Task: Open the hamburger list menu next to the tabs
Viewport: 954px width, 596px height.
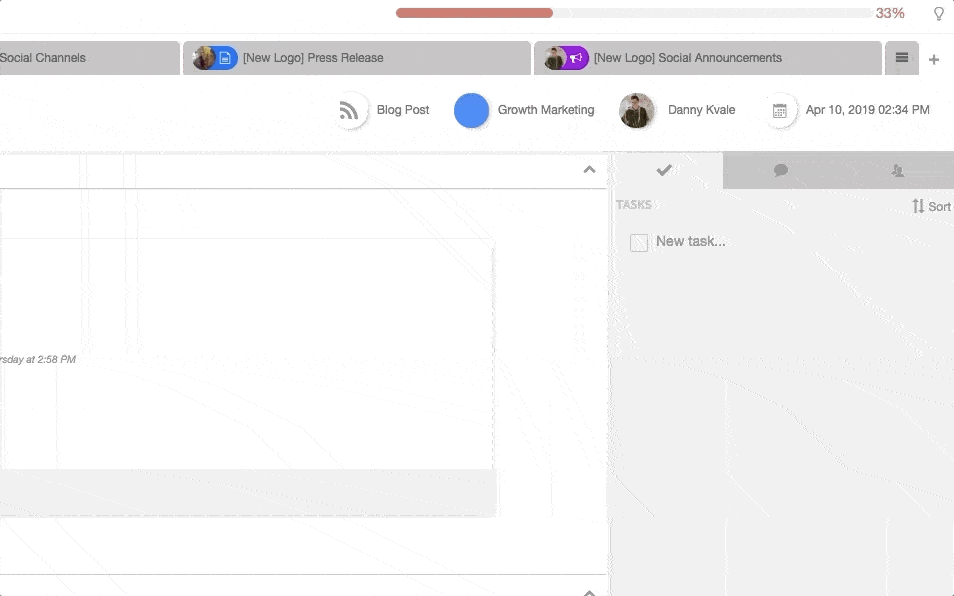Action: (902, 58)
